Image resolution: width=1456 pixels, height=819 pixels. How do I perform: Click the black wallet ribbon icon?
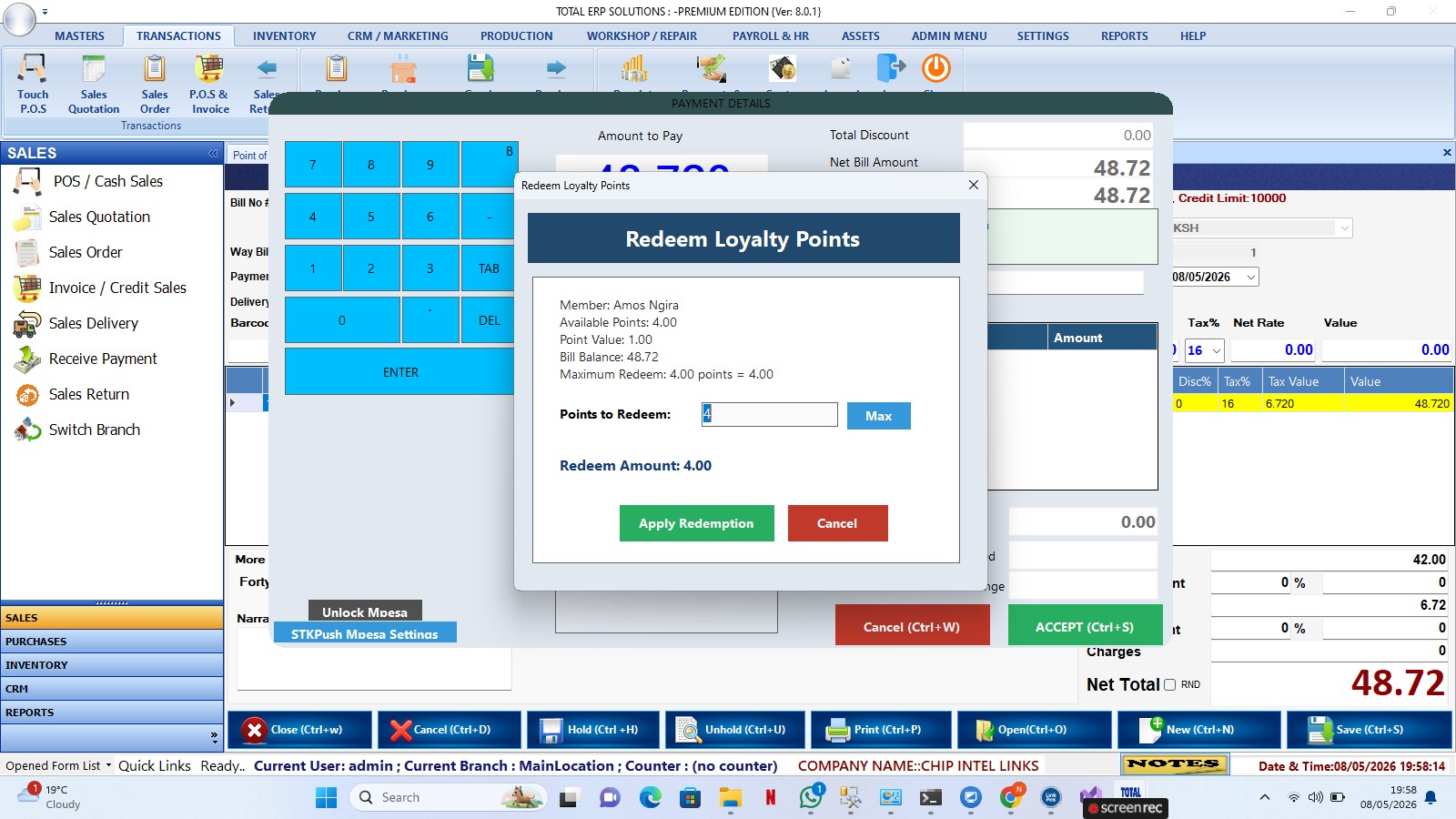783,68
